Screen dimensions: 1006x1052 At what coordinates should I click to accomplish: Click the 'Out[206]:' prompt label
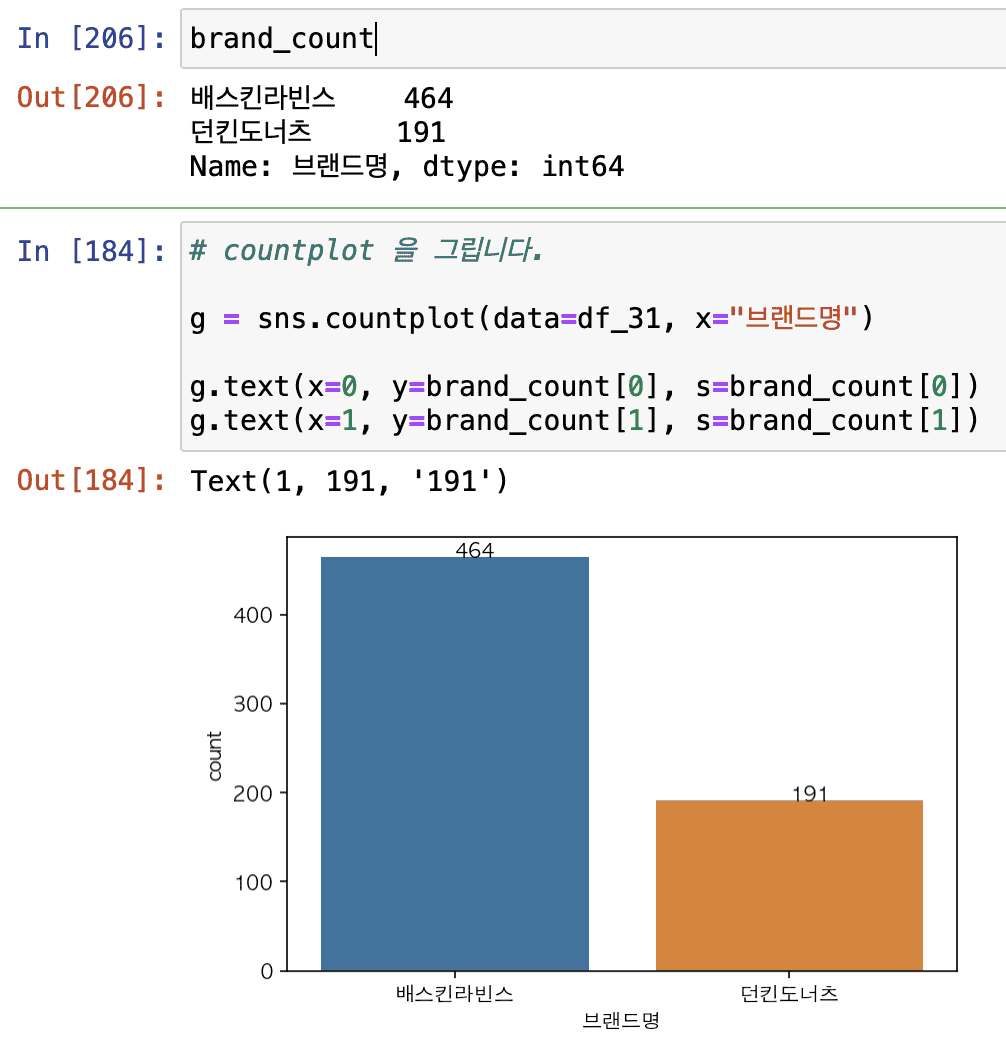pyautogui.click(x=91, y=98)
